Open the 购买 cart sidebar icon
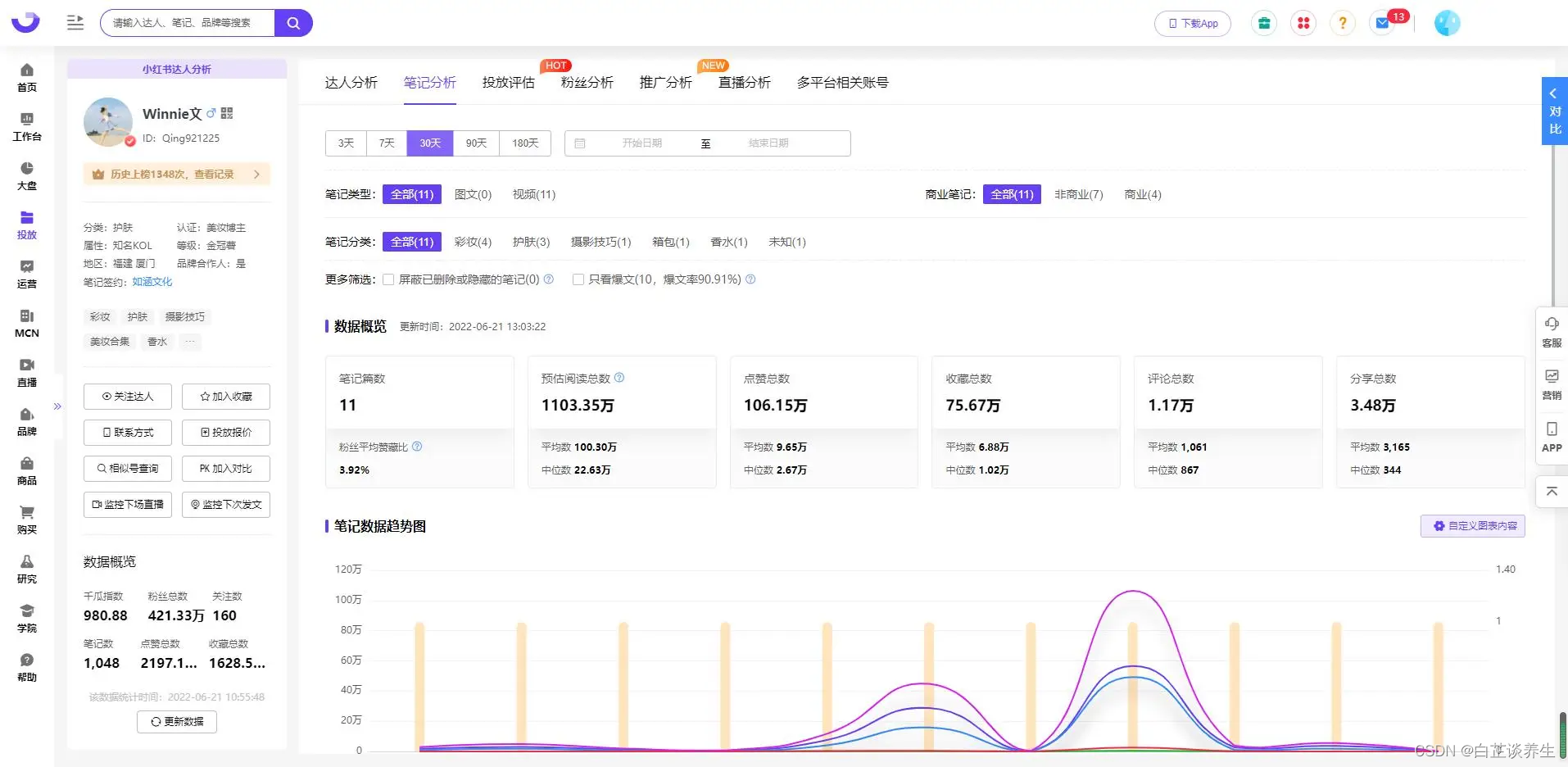Viewport: 1568px width, 767px height. (27, 520)
